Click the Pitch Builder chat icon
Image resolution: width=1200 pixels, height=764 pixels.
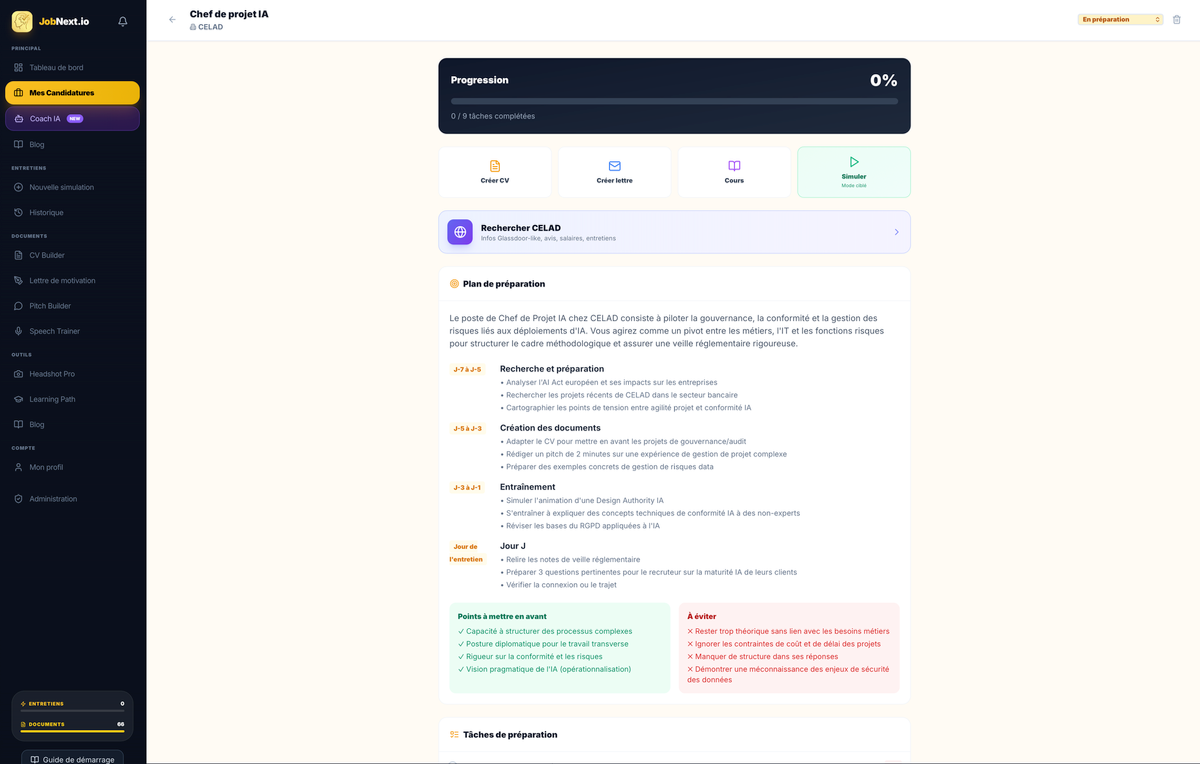[x=19, y=305]
